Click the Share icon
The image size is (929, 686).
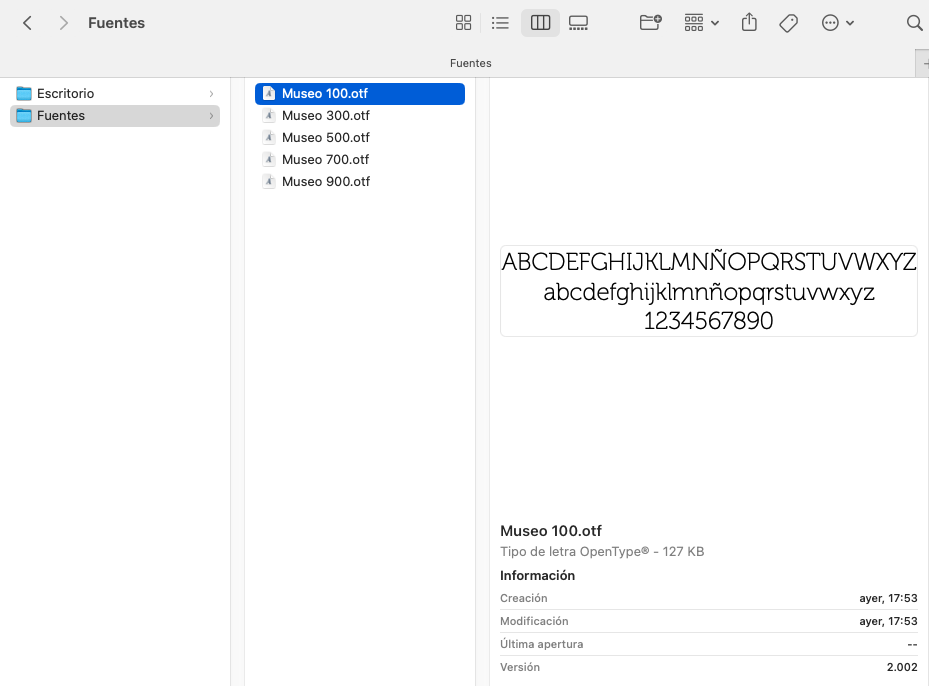[x=749, y=23]
